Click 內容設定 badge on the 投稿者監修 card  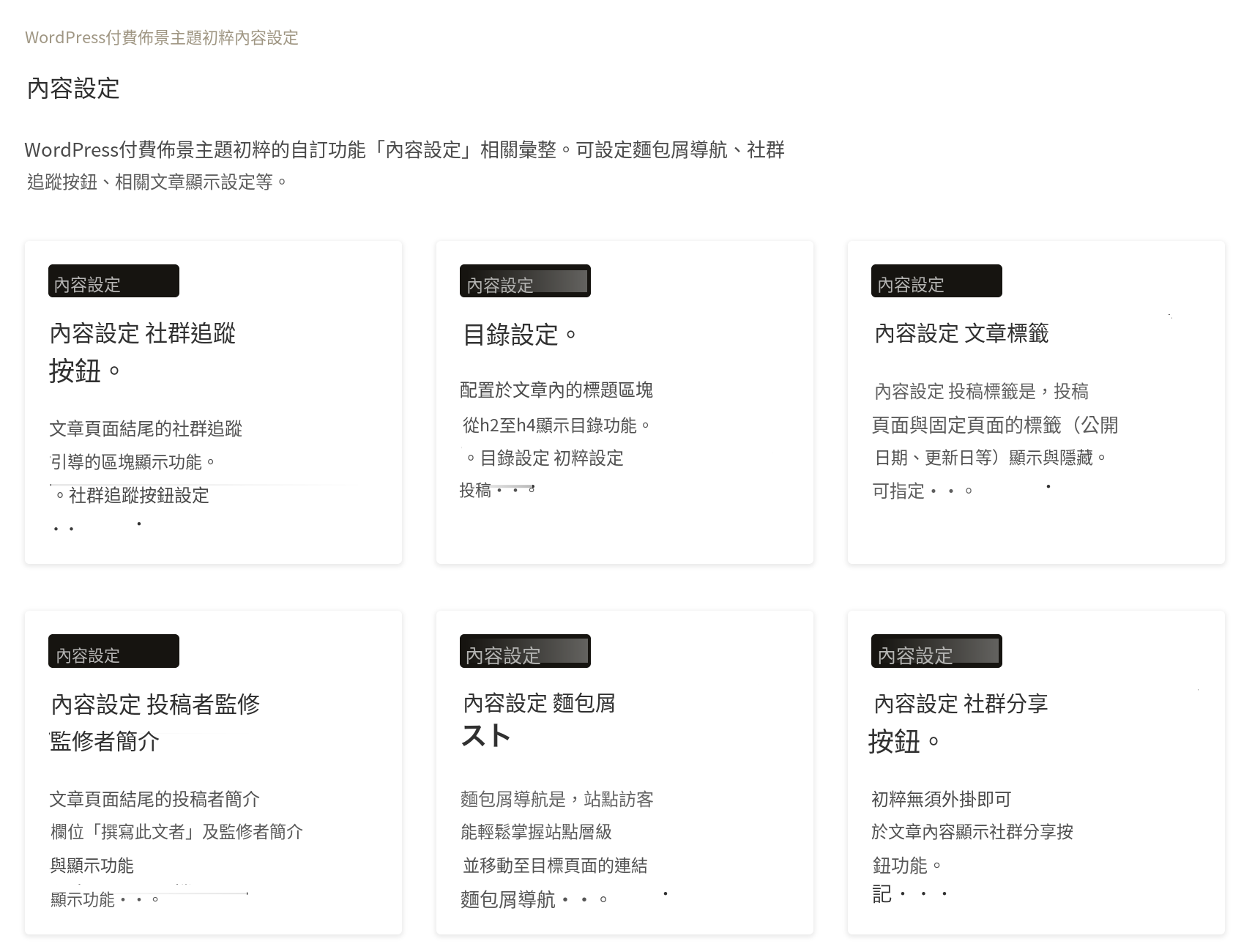pyautogui.click(x=113, y=651)
